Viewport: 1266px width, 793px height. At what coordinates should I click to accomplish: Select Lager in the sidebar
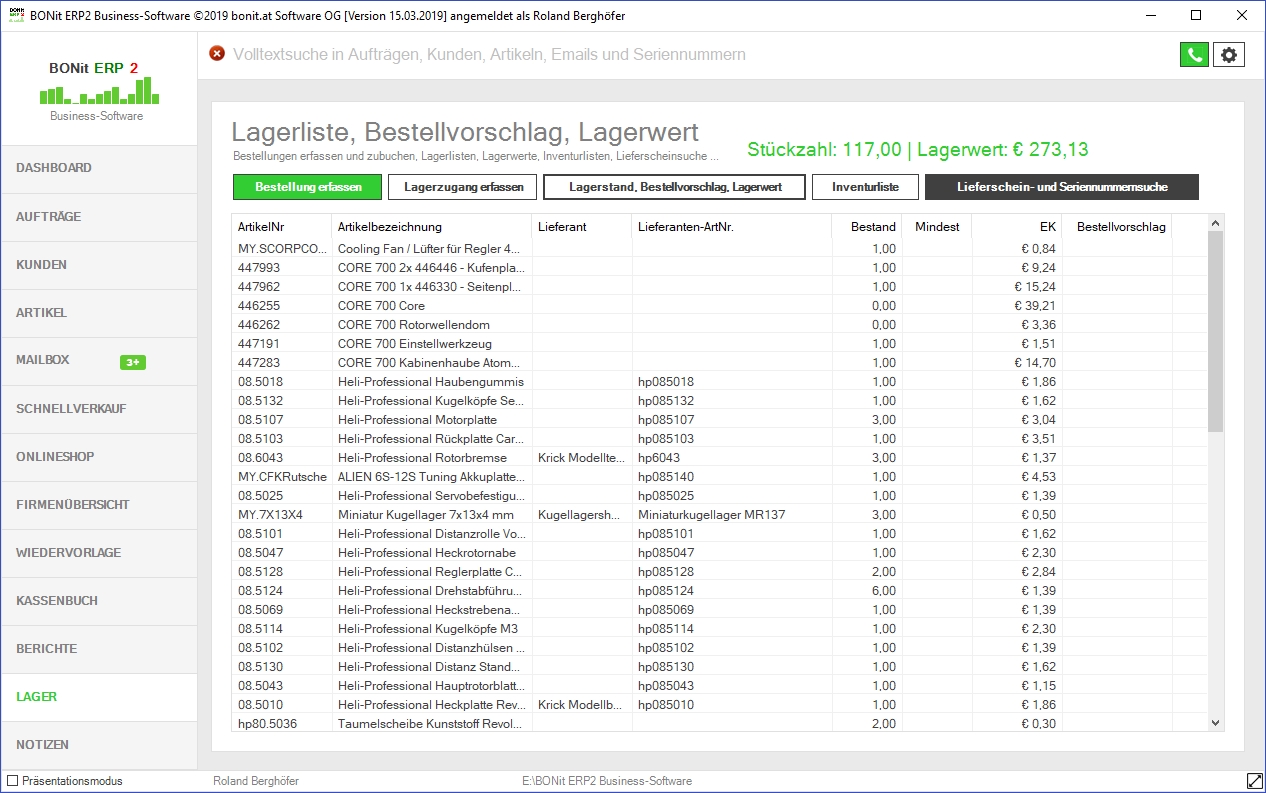point(99,697)
